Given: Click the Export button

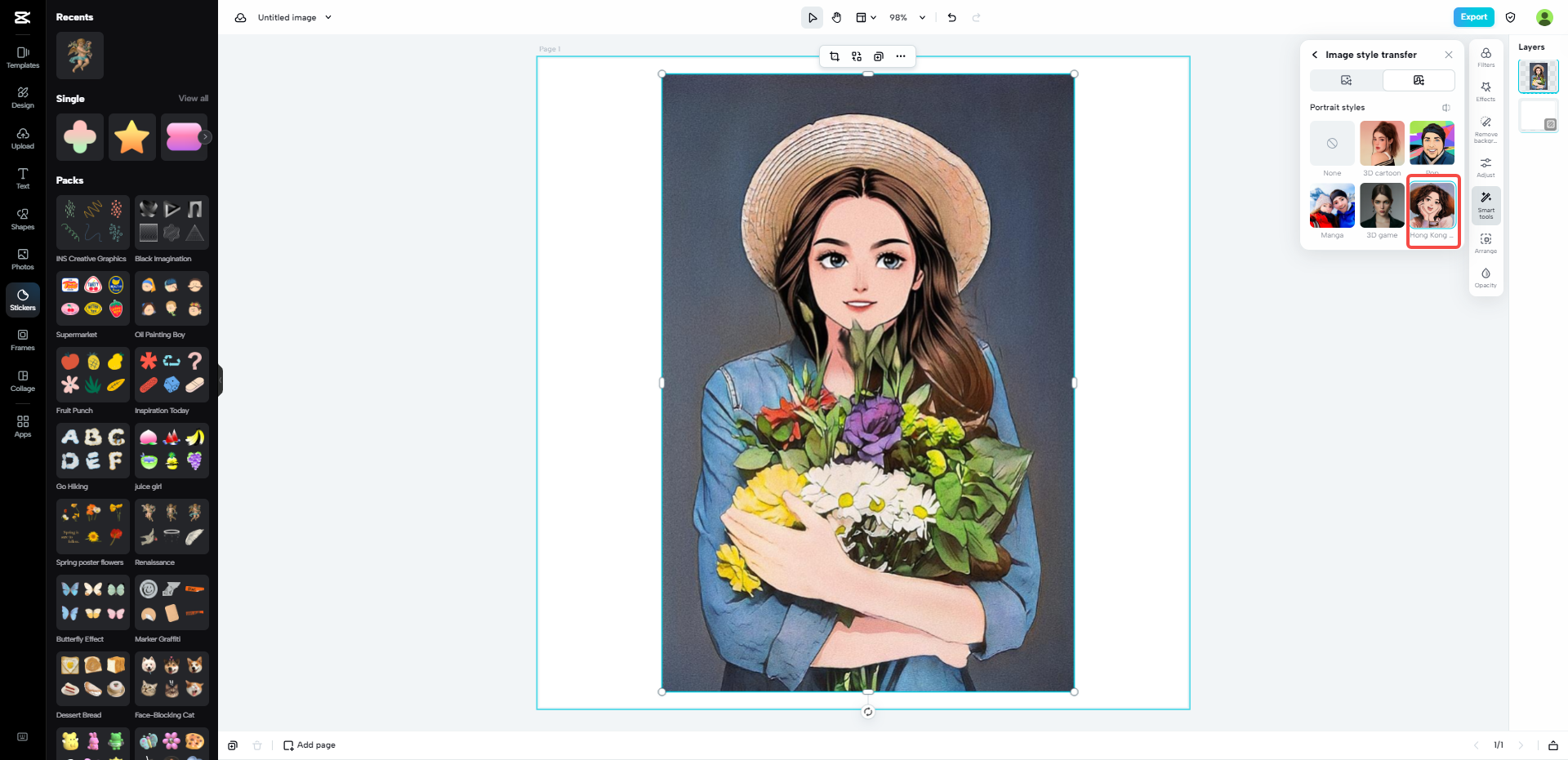Looking at the screenshot, I should point(1474,17).
